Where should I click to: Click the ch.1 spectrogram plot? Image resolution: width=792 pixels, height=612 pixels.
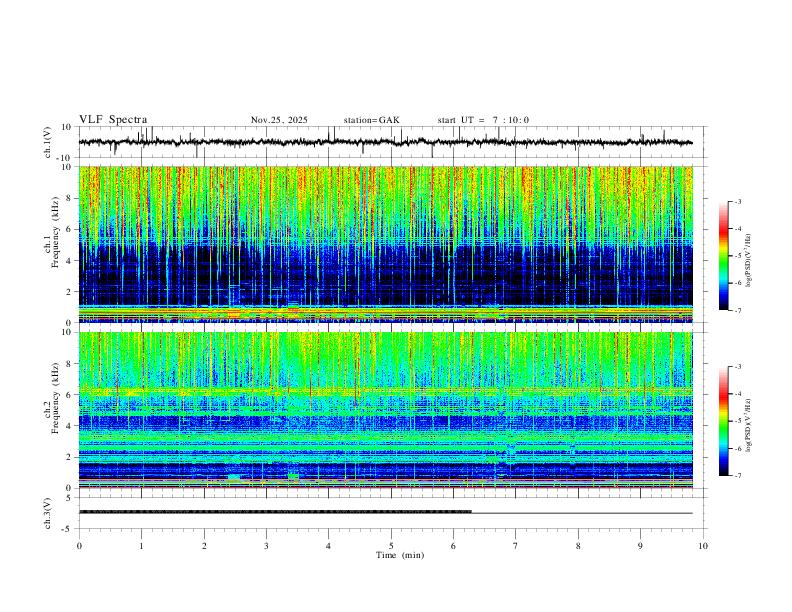point(385,244)
